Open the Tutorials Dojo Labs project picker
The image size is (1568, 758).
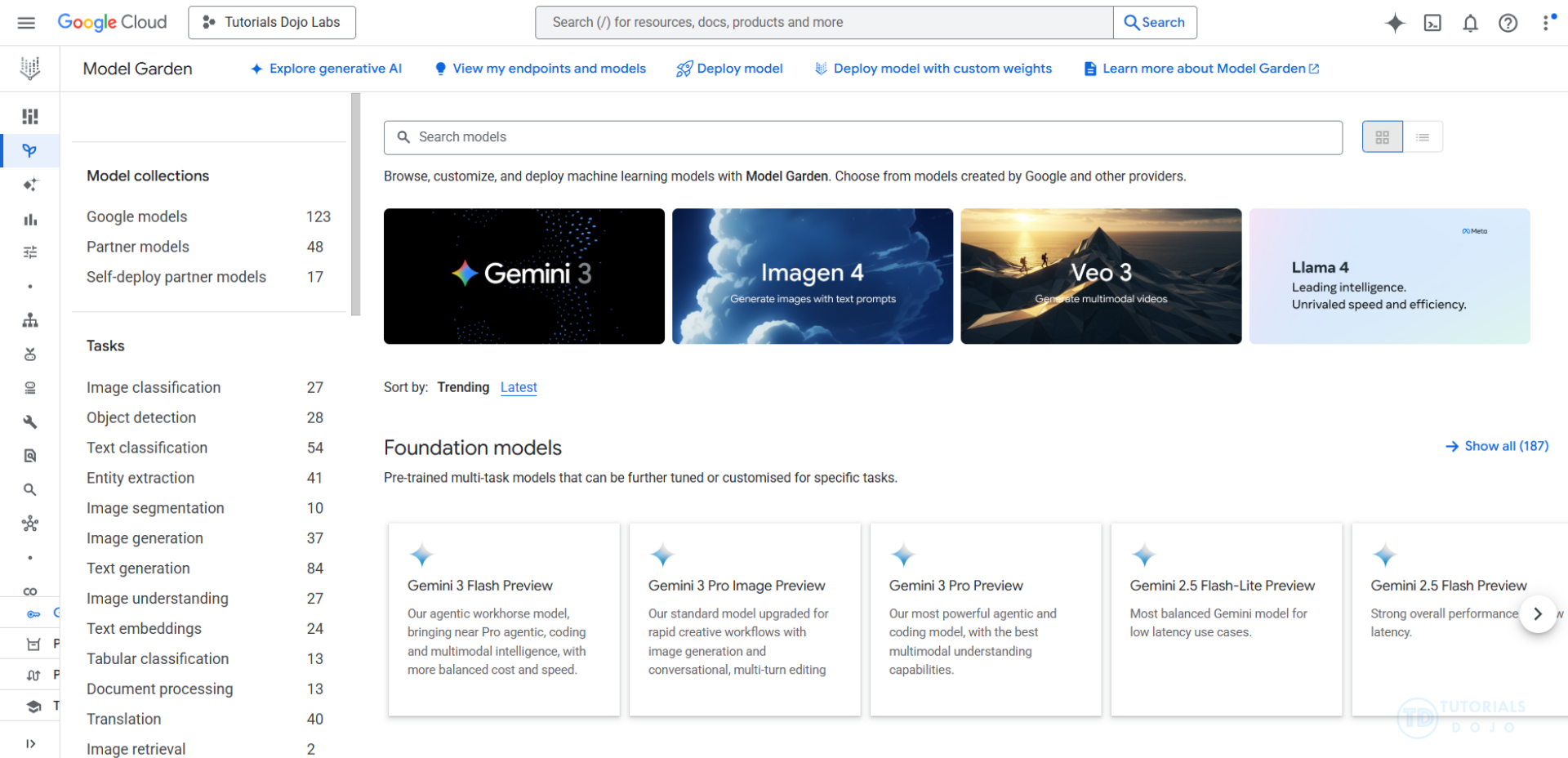click(272, 23)
